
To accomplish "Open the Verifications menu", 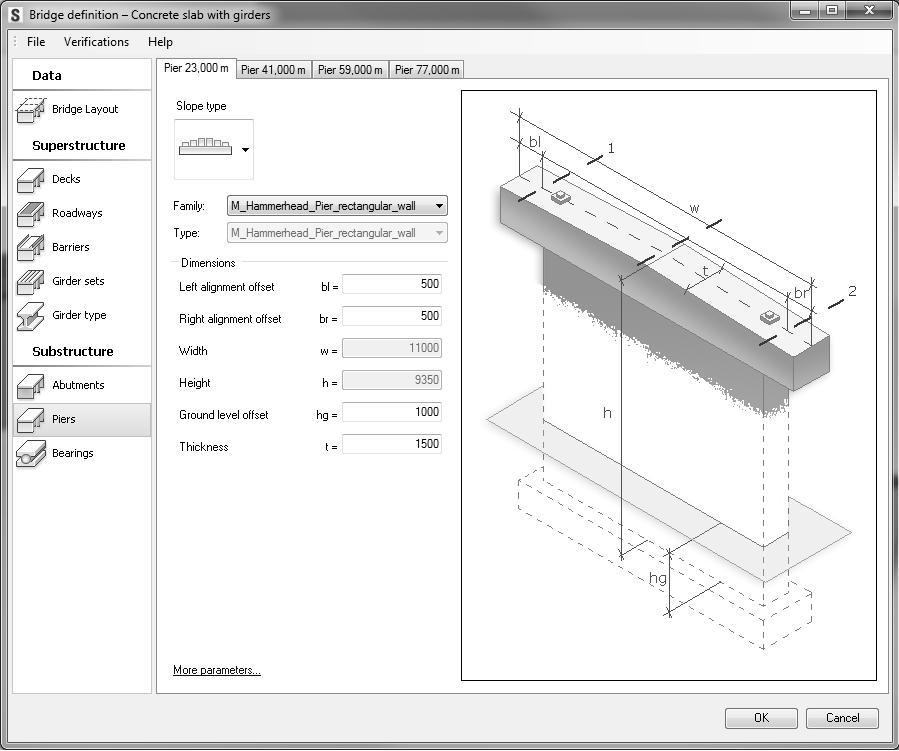I will click(96, 42).
